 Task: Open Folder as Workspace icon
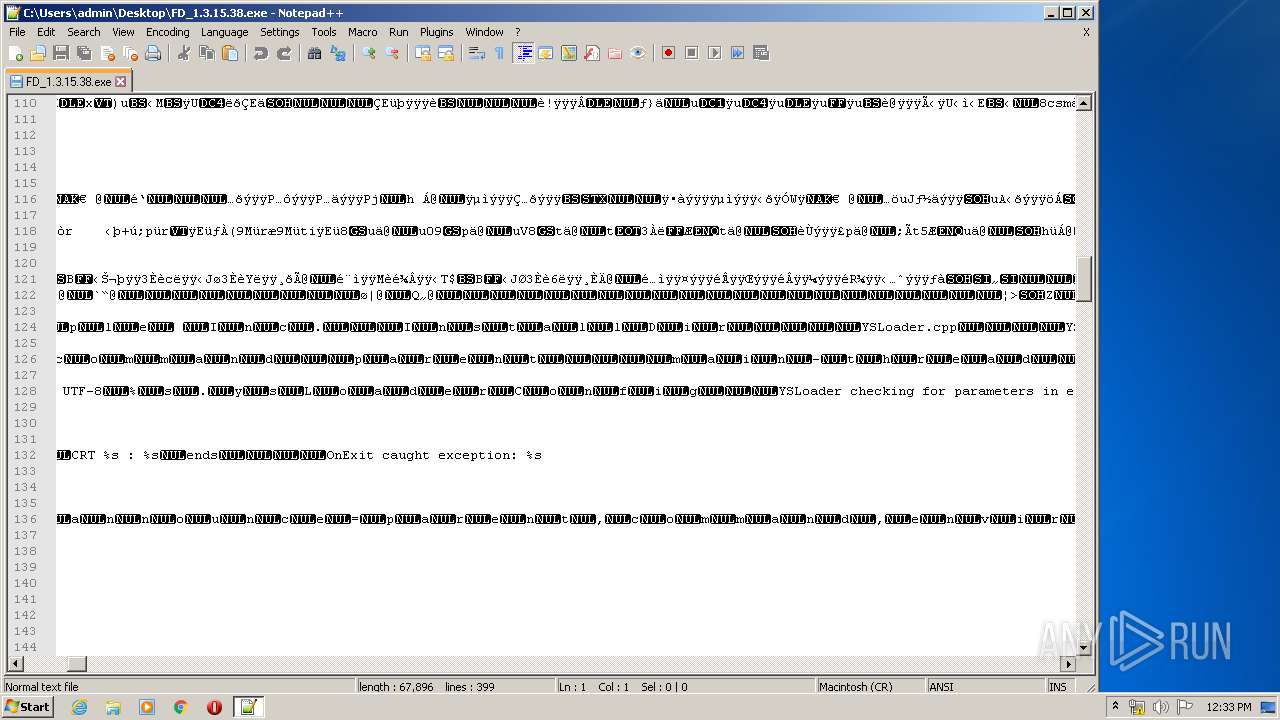pyautogui.click(x=615, y=53)
